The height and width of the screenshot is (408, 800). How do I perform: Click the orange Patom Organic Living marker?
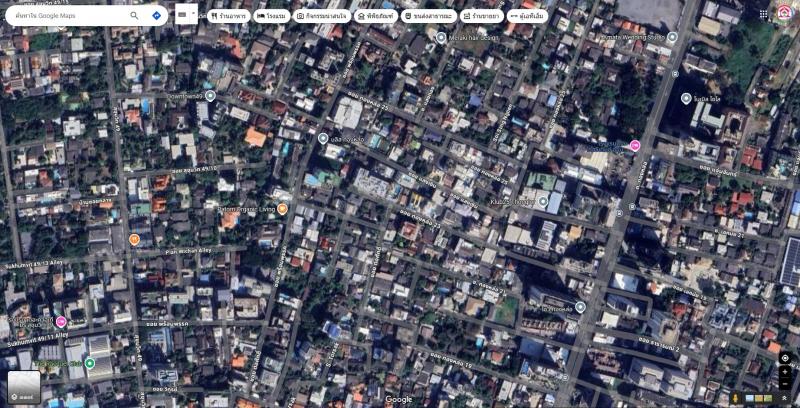pyautogui.click(x=283, y=209)
